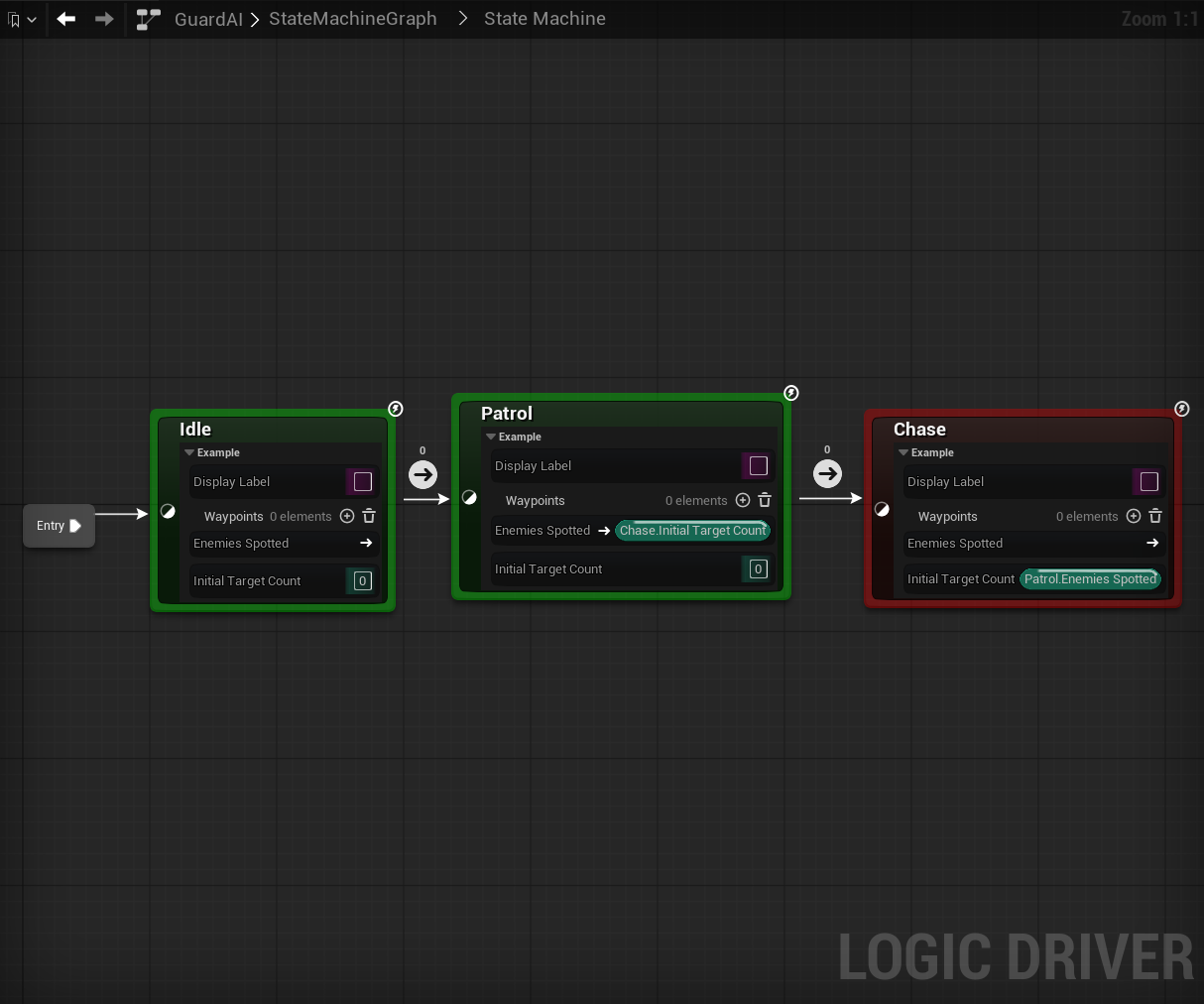Viewport: 1204px width, 1004px height.
Task: Open GuardAI in the breadcrumb
Action: coord(208,19)
